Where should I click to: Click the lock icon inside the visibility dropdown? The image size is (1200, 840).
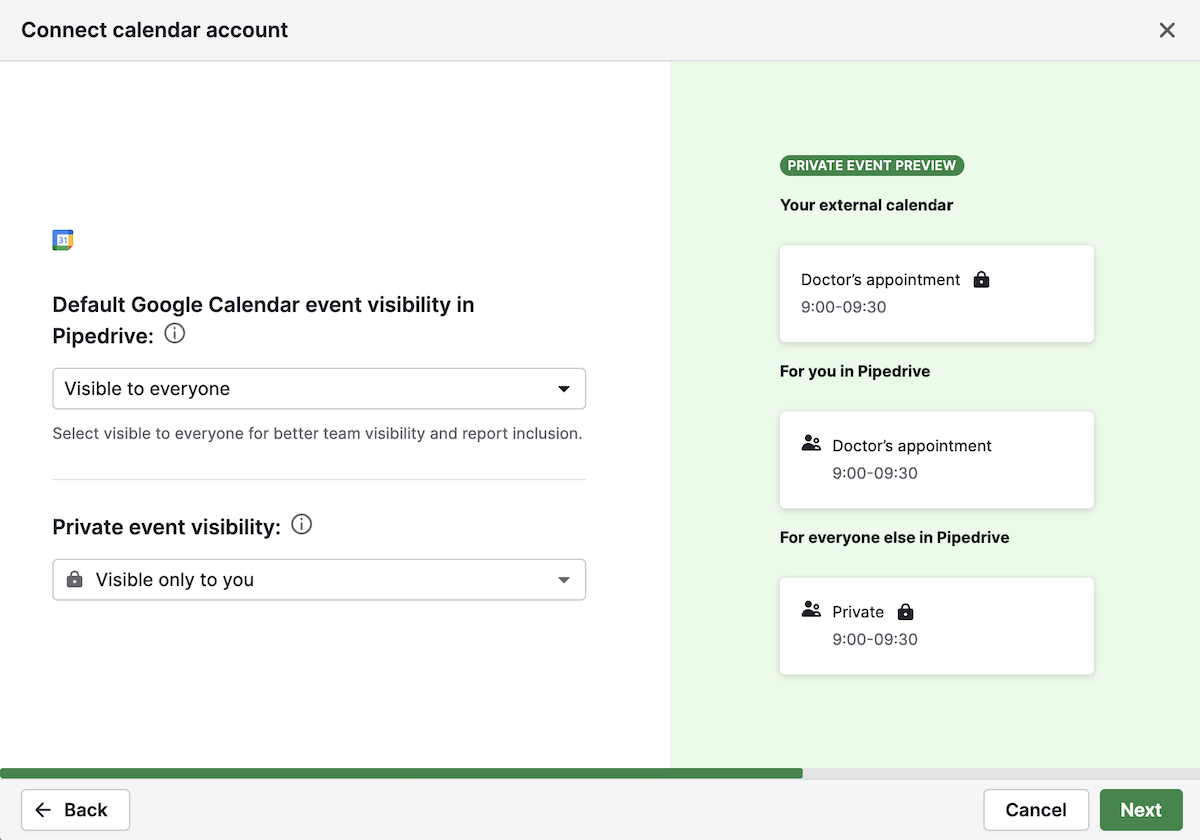coord(74,579)
